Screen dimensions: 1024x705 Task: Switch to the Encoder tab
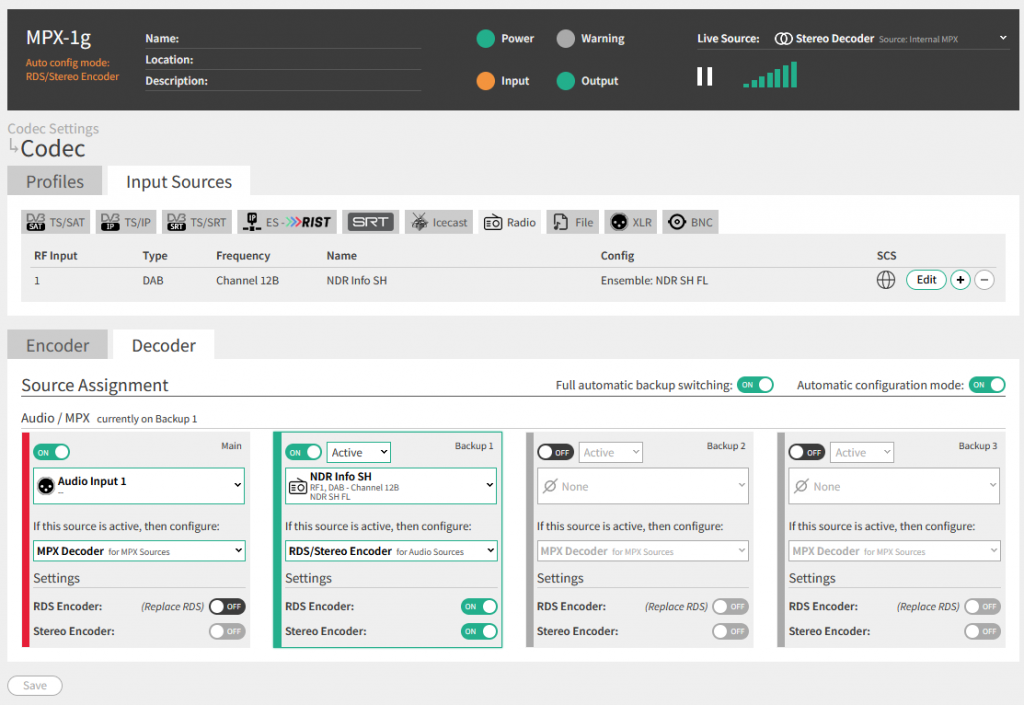58,345
